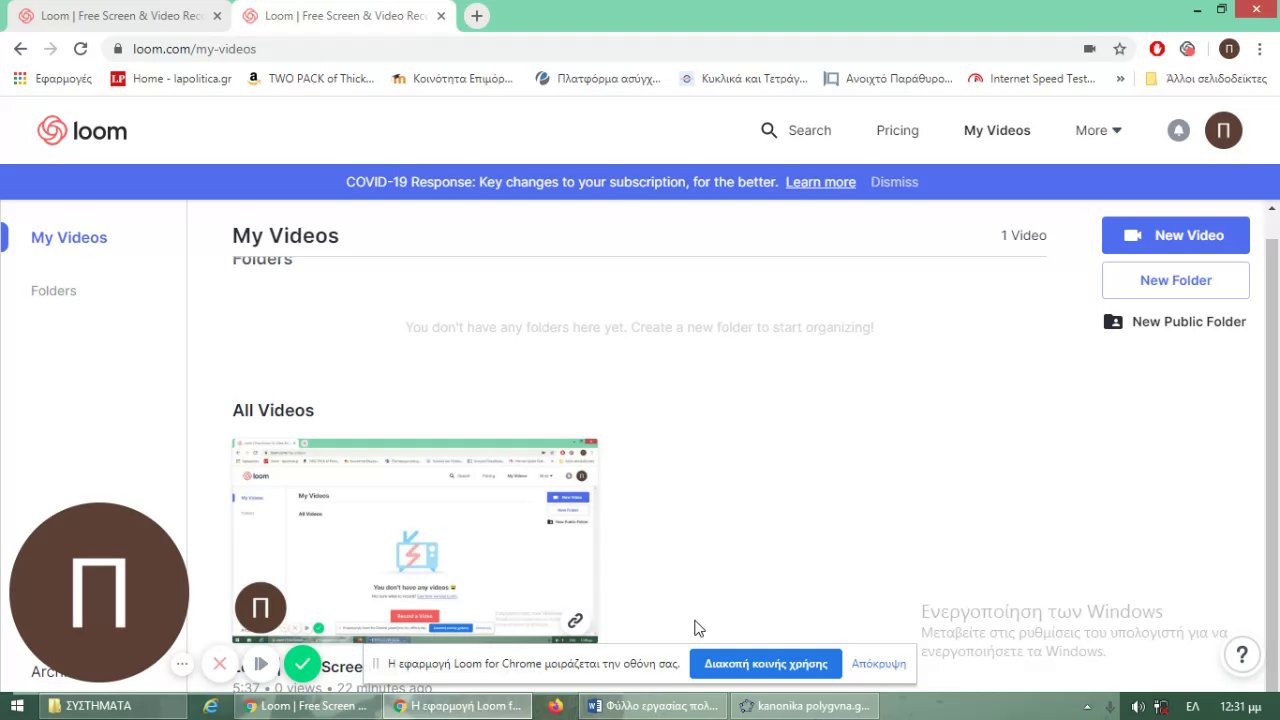Open a new browser tab
This screenshot has height=720, width=1280.
(477, 16)
